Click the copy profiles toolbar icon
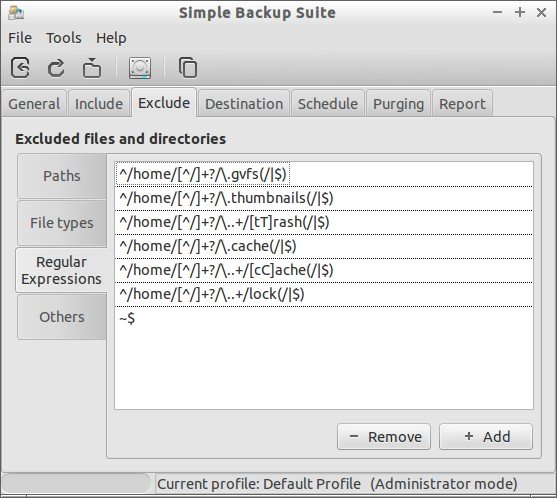The image size is (557, 498). 188,67
